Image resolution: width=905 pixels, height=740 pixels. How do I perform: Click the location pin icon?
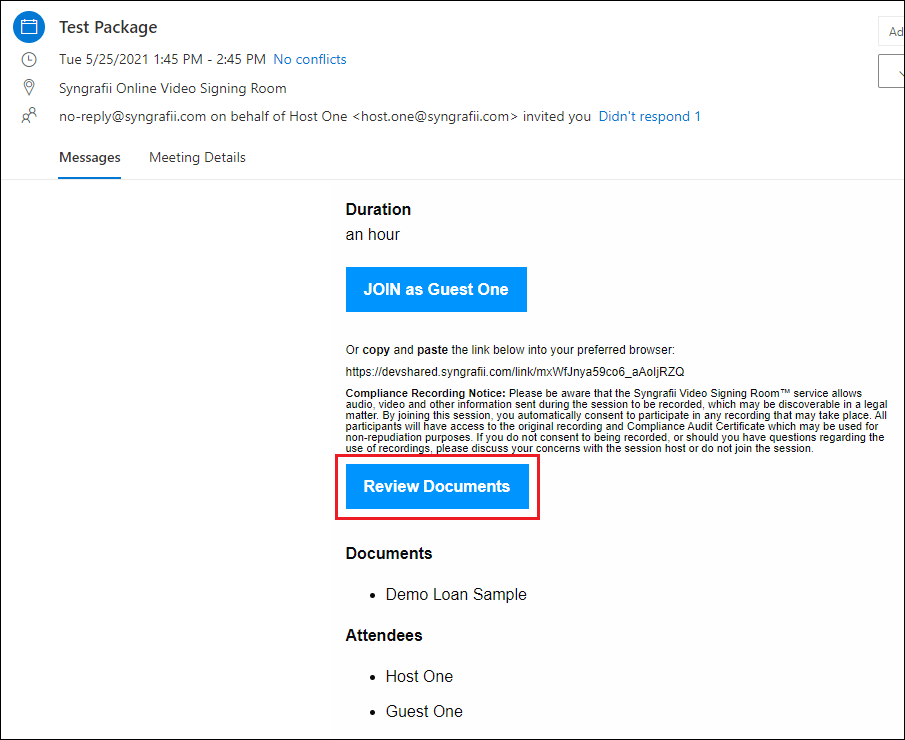tap(29, 87)
